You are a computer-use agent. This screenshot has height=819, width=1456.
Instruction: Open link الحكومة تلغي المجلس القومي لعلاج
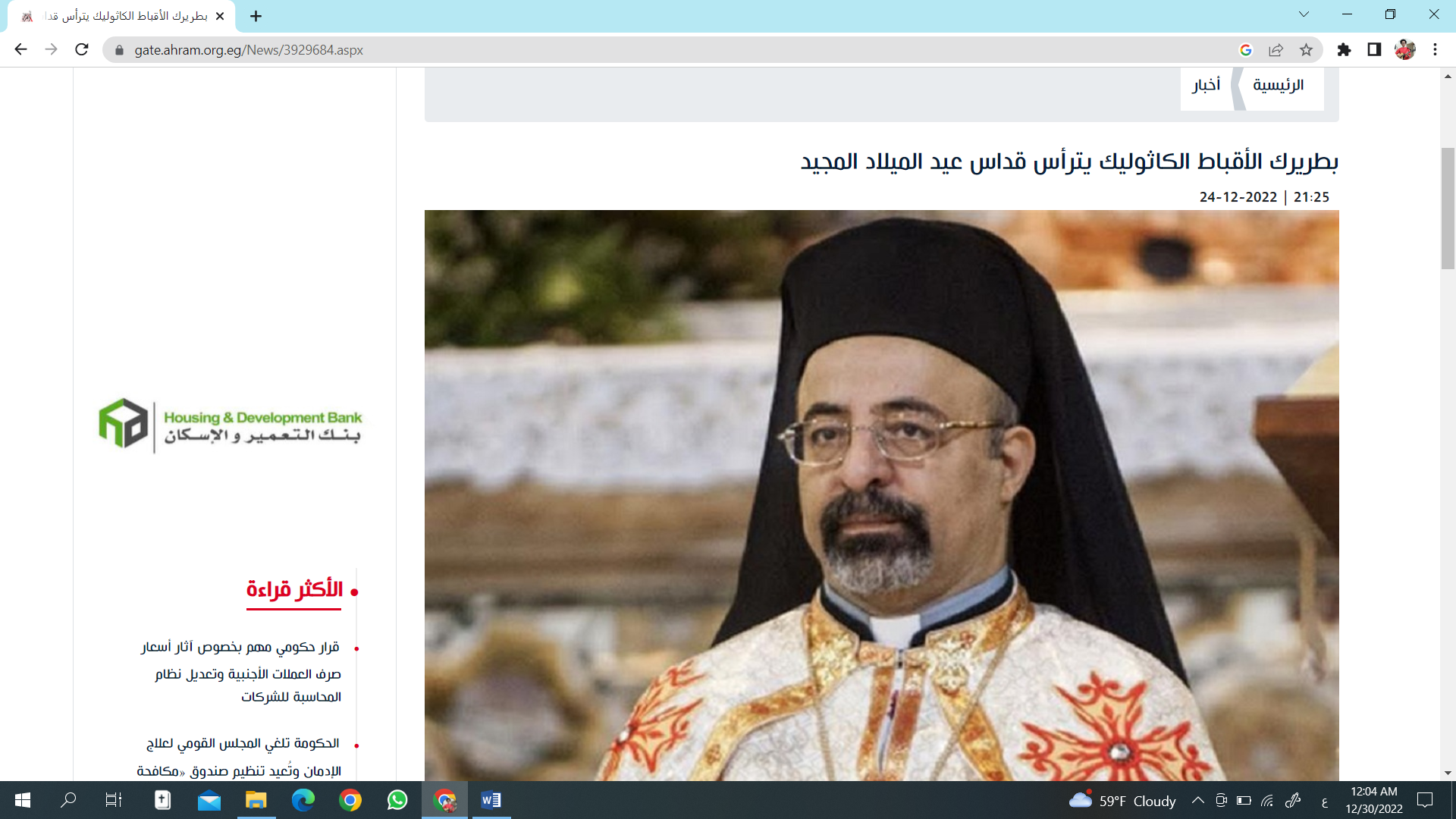240,757
